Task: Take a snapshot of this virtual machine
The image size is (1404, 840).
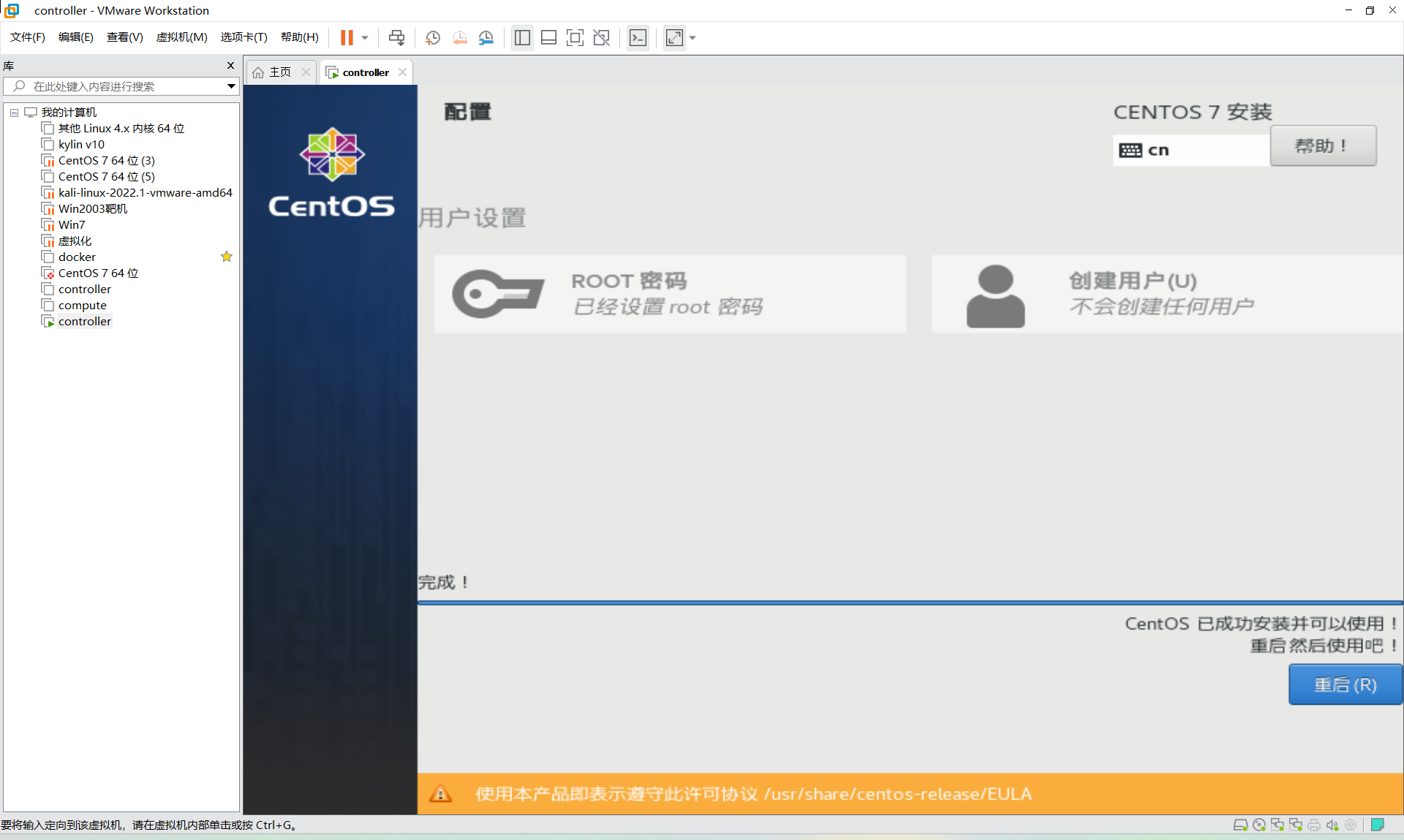Action: point(433,38)
